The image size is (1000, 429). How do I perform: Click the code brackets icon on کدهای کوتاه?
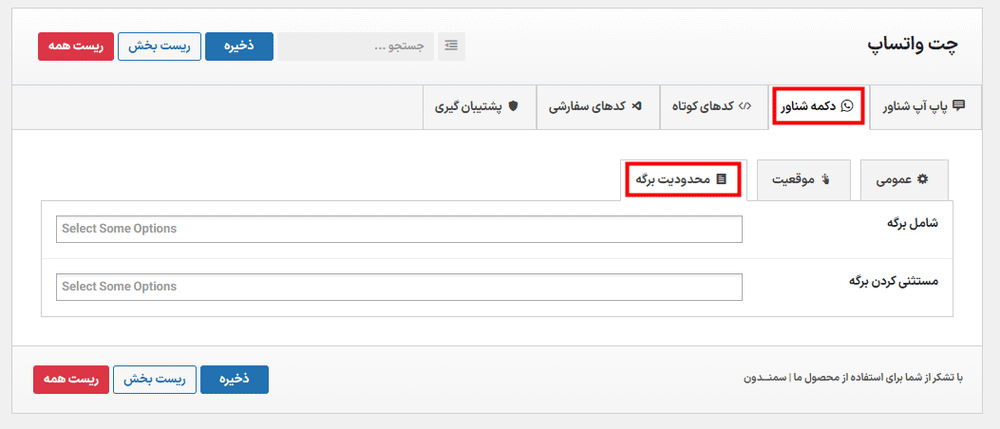pos(745,106)
